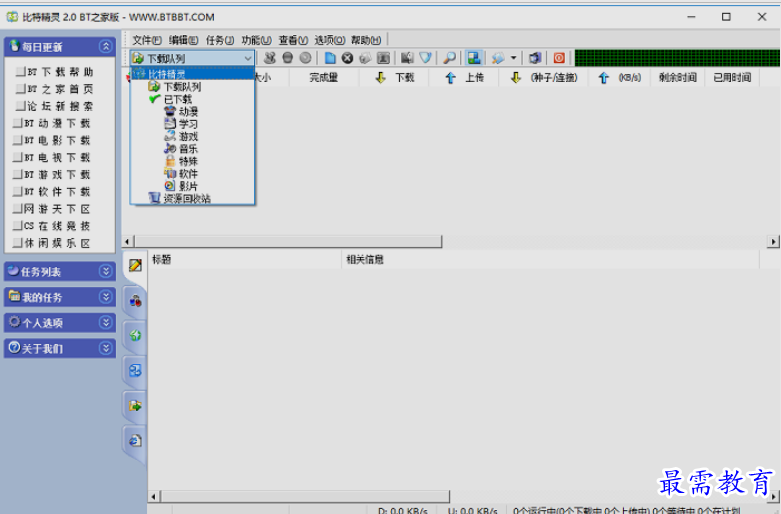781x514 pixels.
Task: Click the blue shield toolbar icon
Action: tap(425, 58)
